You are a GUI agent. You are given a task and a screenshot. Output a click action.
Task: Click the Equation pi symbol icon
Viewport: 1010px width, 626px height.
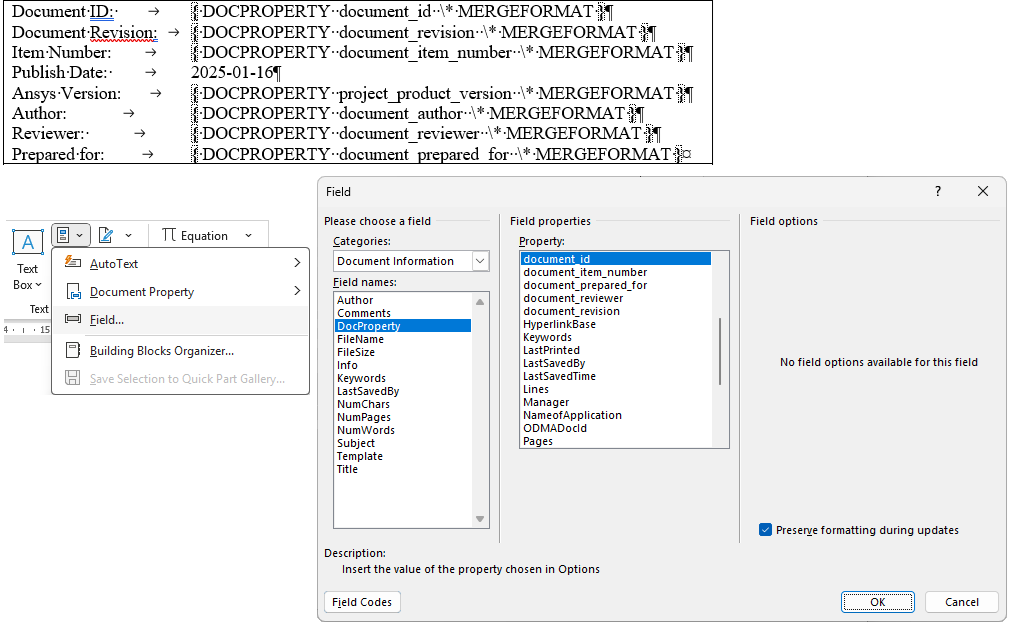(169, 235)
